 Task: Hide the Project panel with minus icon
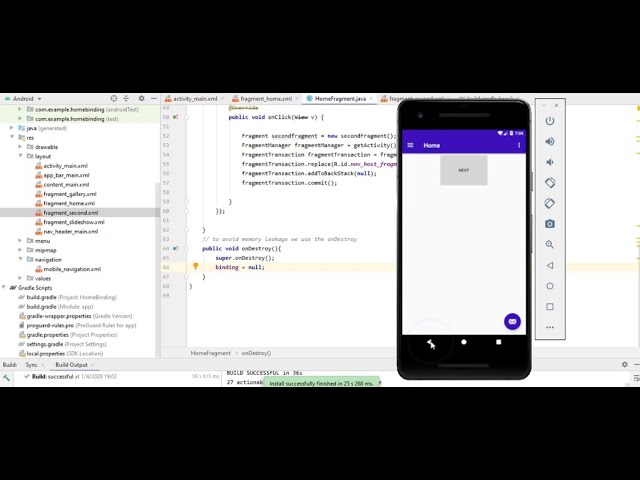click(x=153, y=98)
